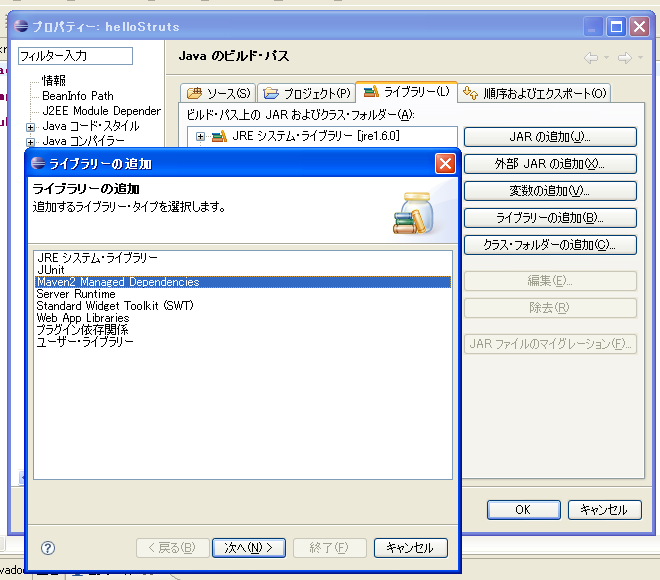
Task: Expand the Java コード・スタイル tree node
Action: (x=30, y=127)
